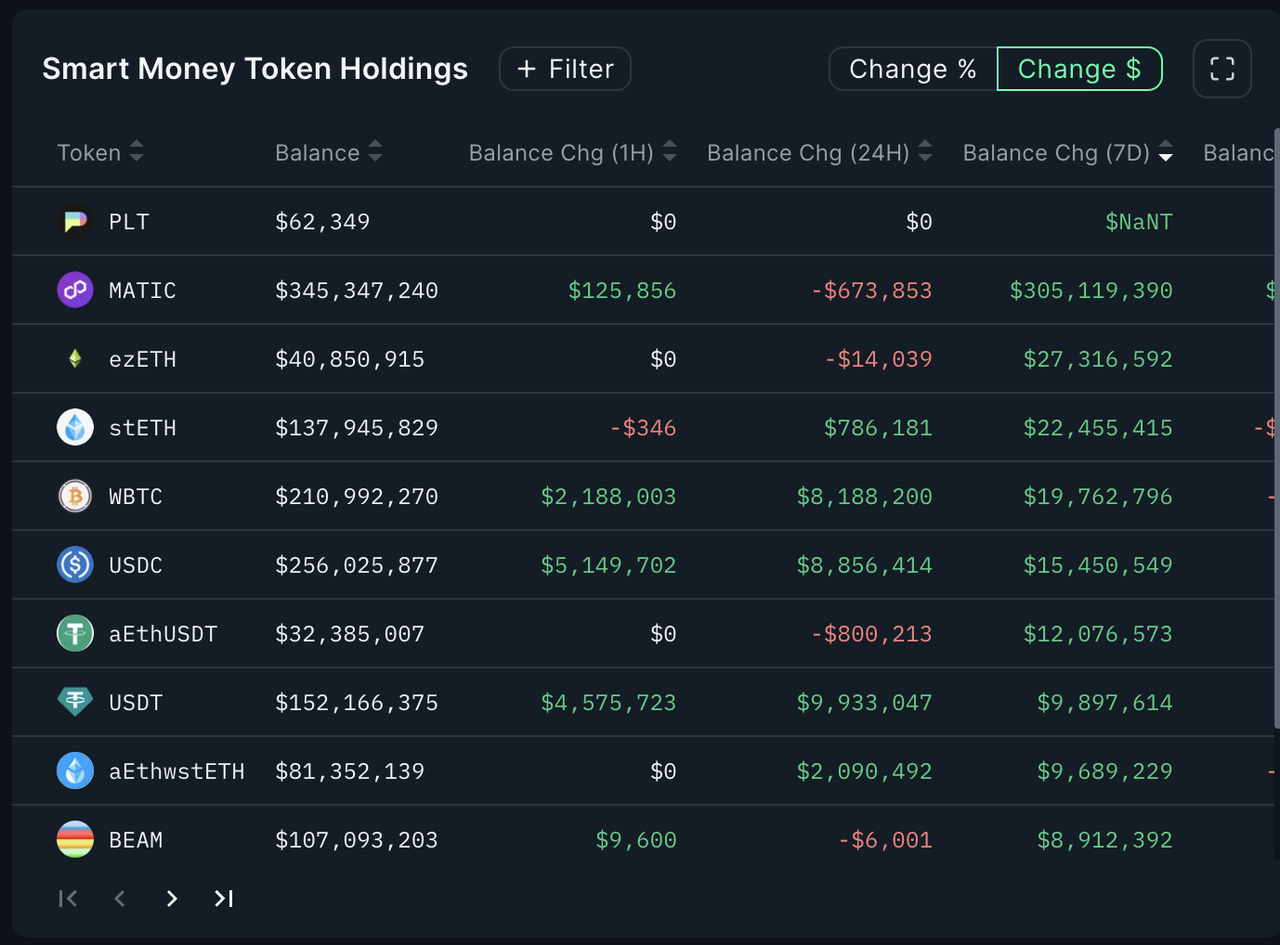Image resolution: width=1280 pixels, height=945 pixels.
Task: Switch to Change % view
Action: click(913, 69)
